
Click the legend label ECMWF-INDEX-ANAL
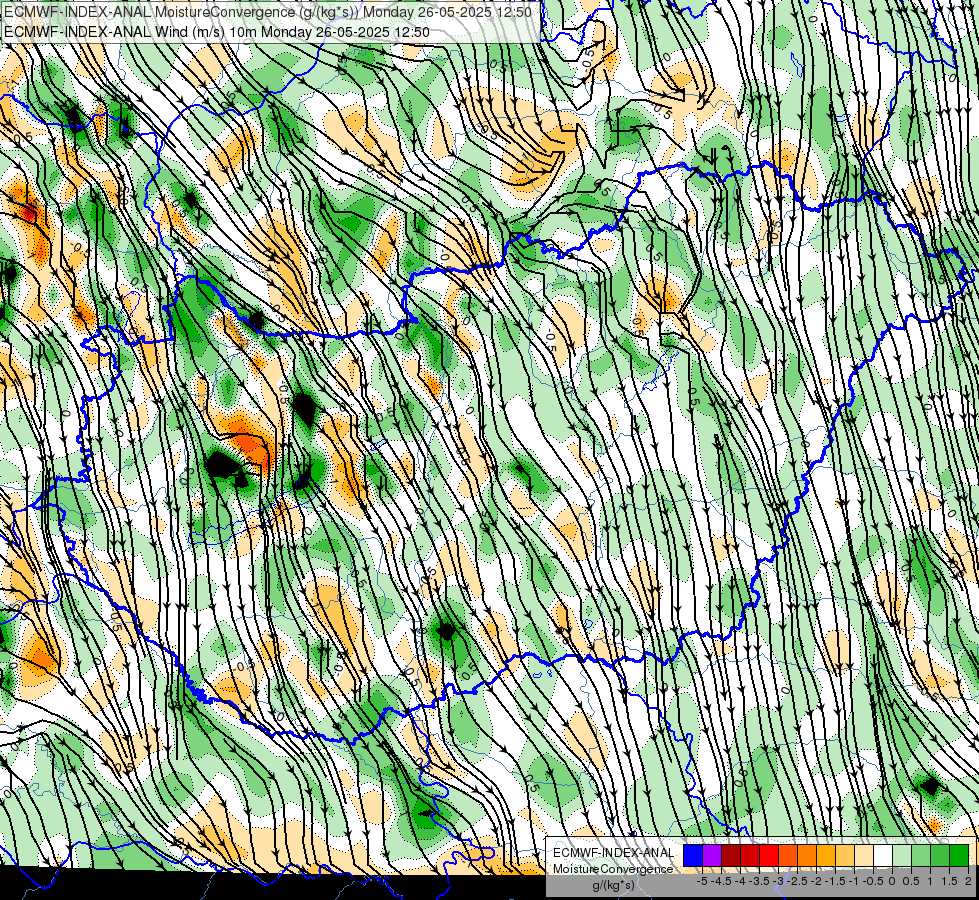[614, 853]
